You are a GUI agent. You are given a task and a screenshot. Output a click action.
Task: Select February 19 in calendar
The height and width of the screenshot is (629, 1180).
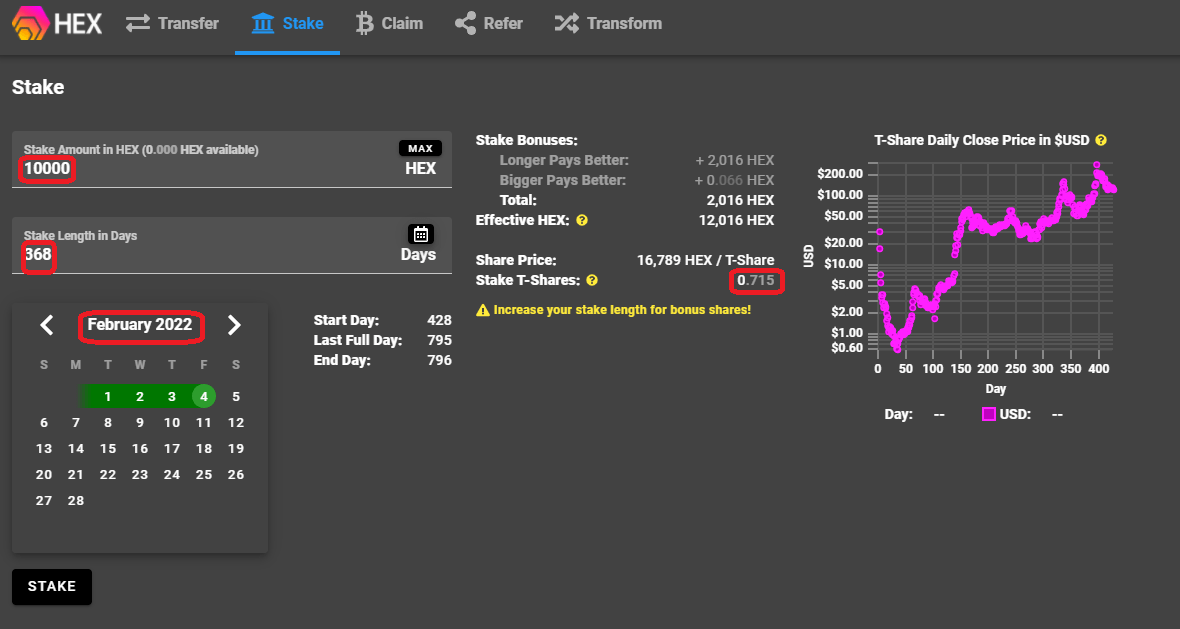pos(236,448)
